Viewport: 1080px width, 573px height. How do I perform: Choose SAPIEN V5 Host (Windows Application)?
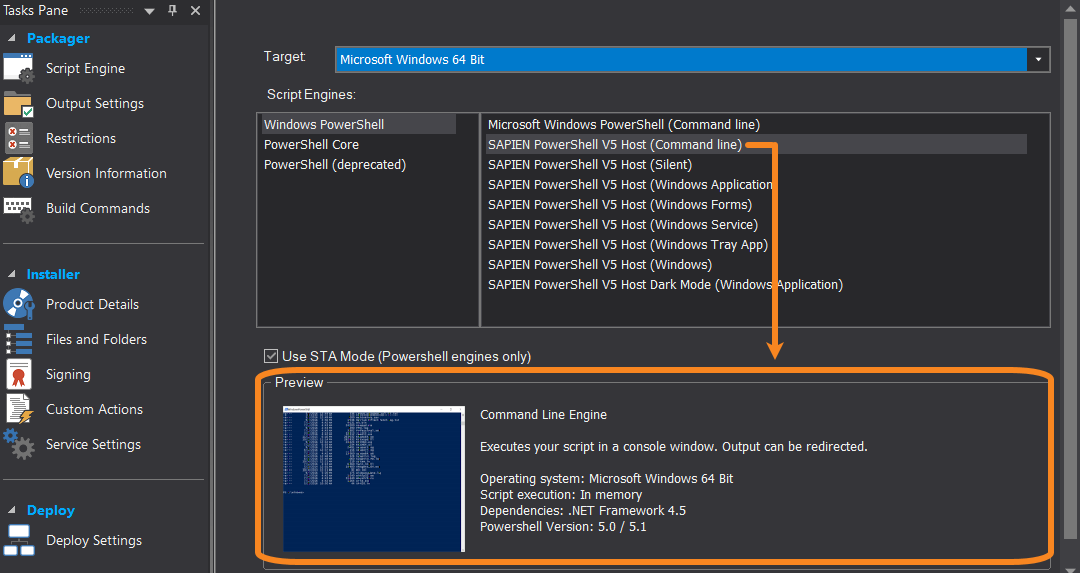pos(630,185)
